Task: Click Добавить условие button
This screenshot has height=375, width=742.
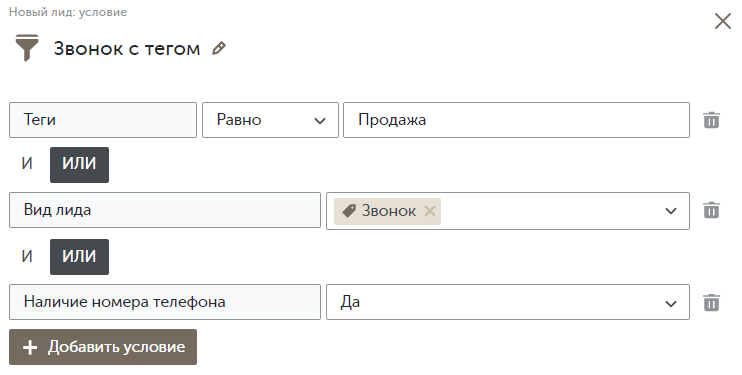Action: [103, 347]
